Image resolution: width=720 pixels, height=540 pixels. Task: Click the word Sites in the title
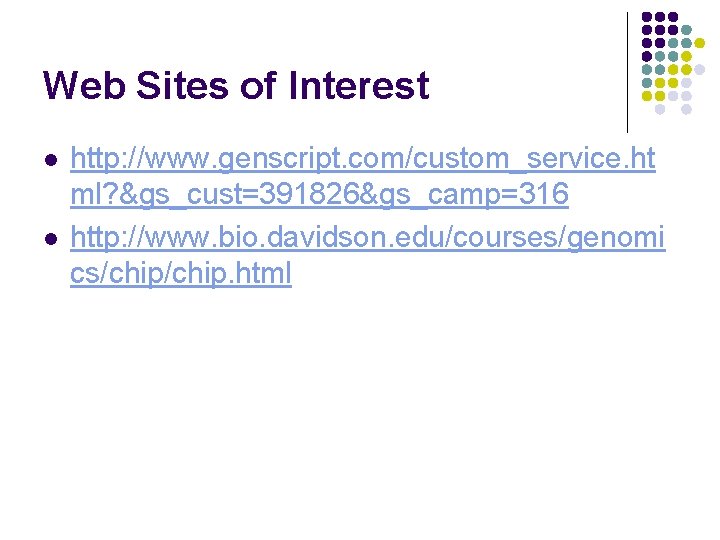click(x=182, y=85)
